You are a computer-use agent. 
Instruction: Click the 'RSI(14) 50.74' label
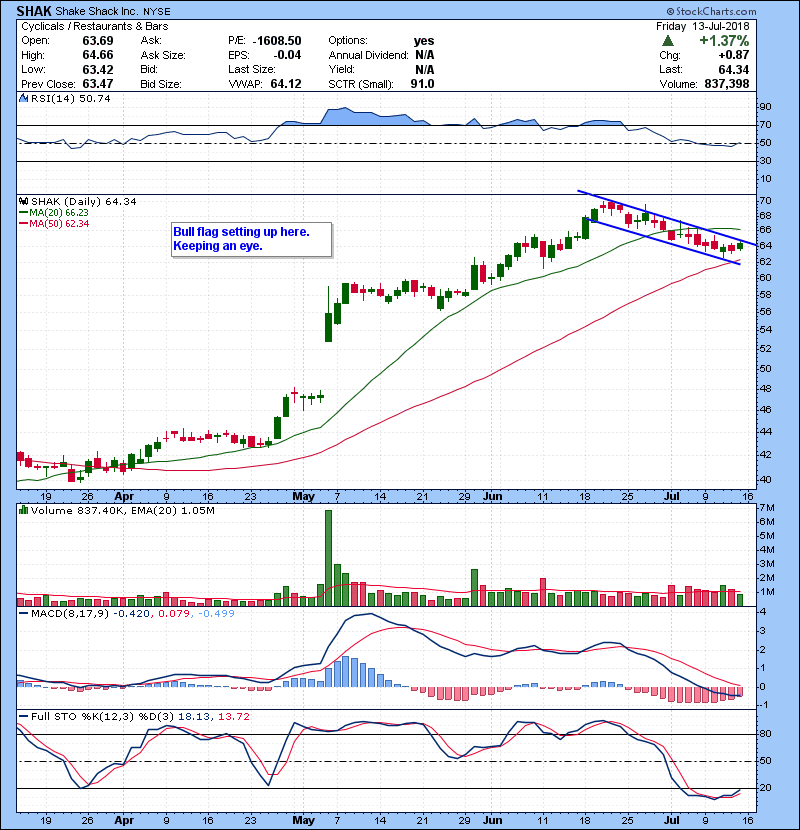point(70,98)
